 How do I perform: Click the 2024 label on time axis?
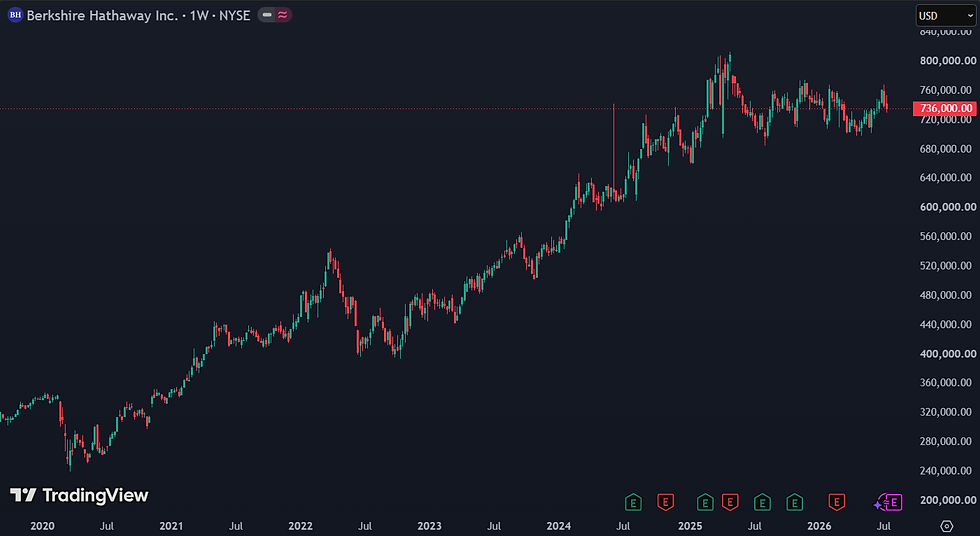coord(559,526)
